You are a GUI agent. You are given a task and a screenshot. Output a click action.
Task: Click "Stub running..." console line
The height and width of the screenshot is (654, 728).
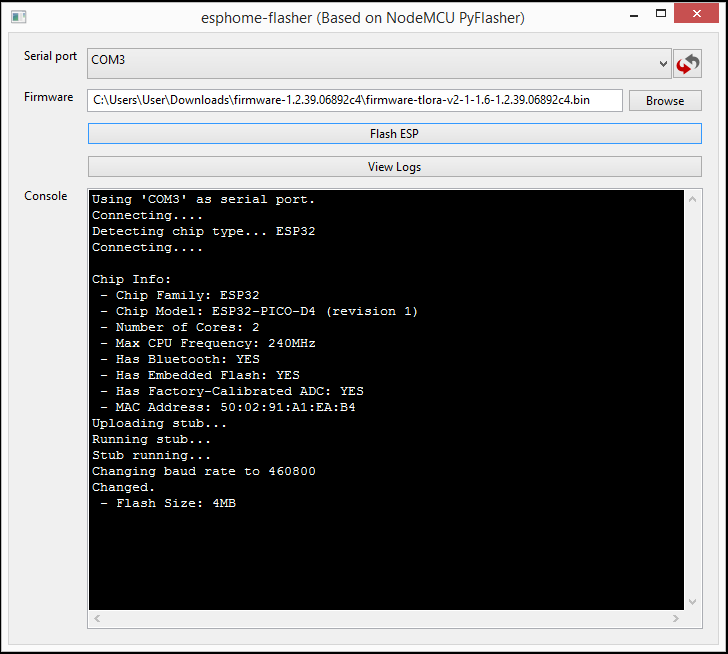pyautogui.click(x=151, y=455)
